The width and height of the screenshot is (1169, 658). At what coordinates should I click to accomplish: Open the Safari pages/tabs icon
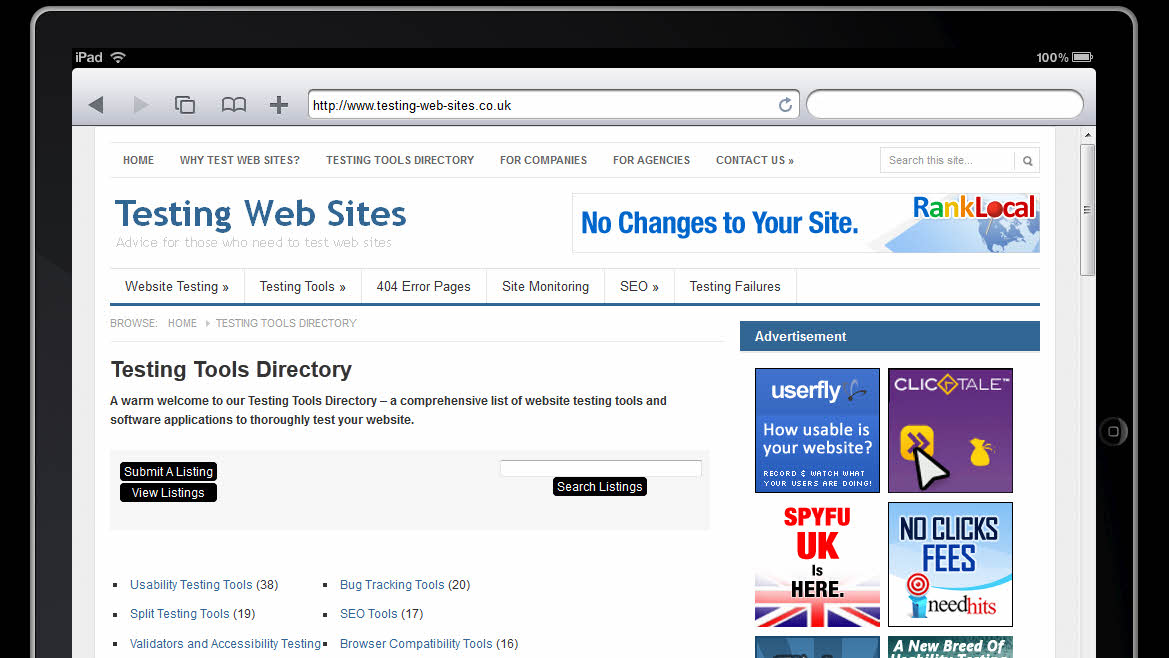[185, 105]
